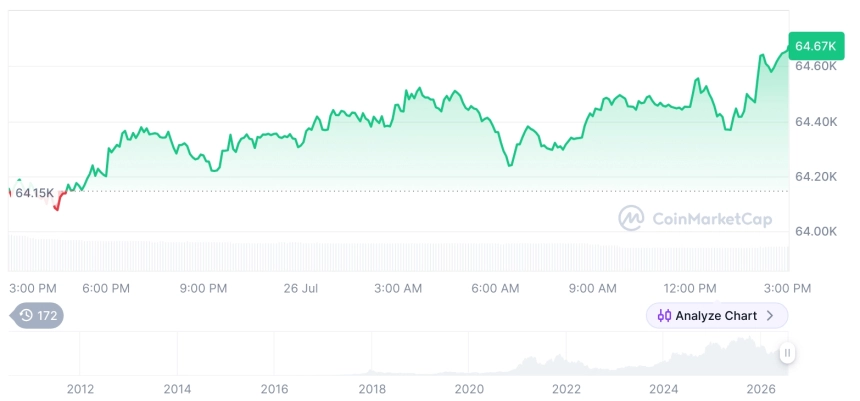The image size is (860, 401).
Task: Click the CoinMarketCap watermark text
Action: tap(712, 219)
